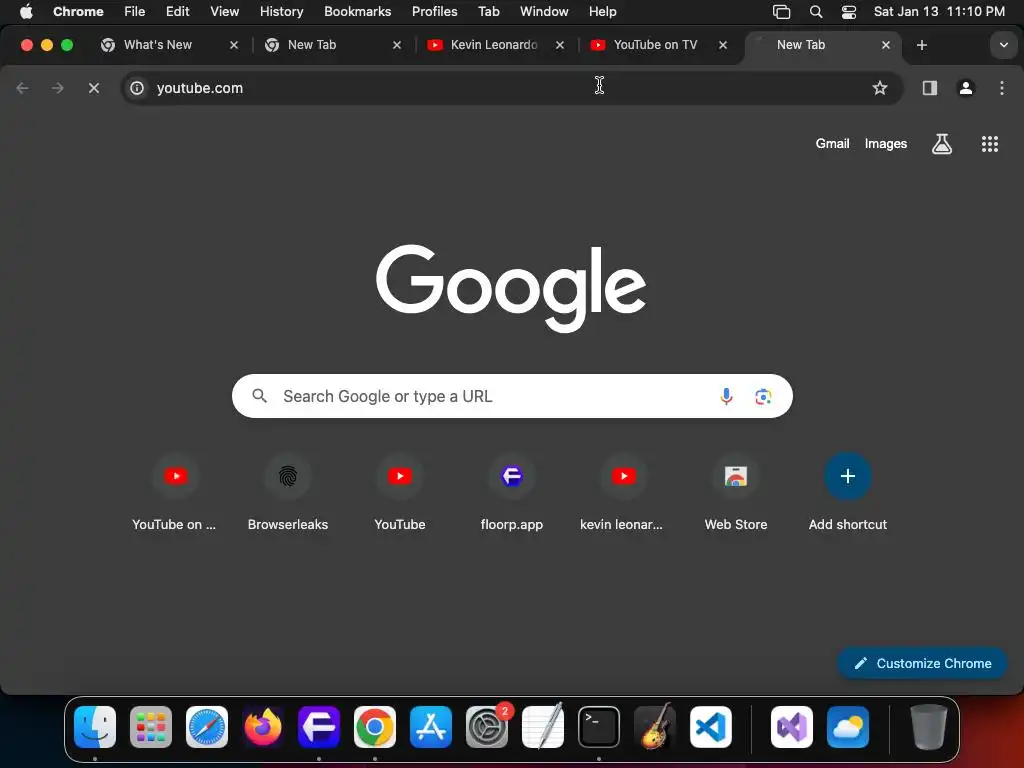Open the Profiles menu

[x=434, y=11]
